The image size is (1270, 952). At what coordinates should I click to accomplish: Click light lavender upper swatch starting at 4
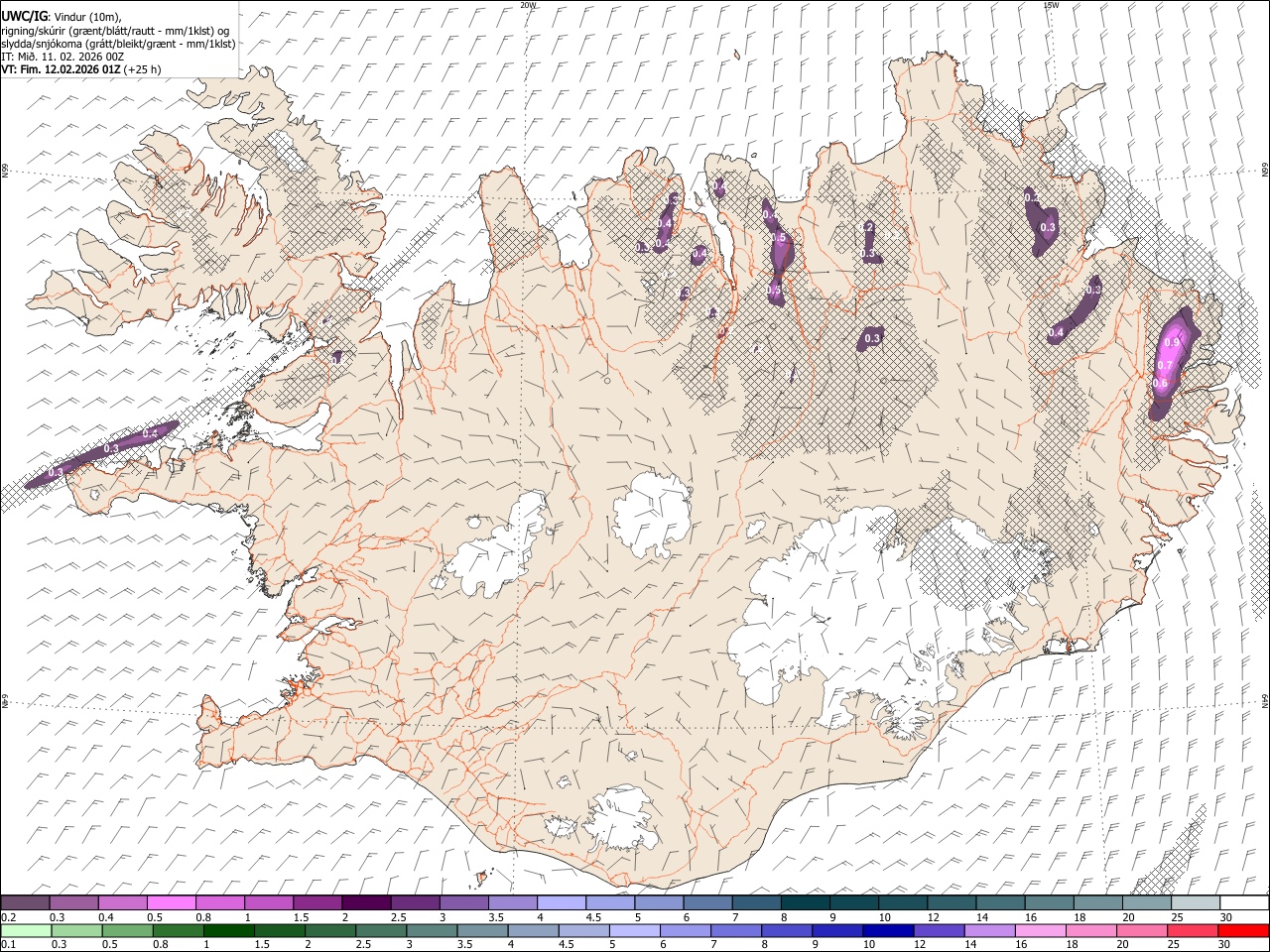click(562, 902)
